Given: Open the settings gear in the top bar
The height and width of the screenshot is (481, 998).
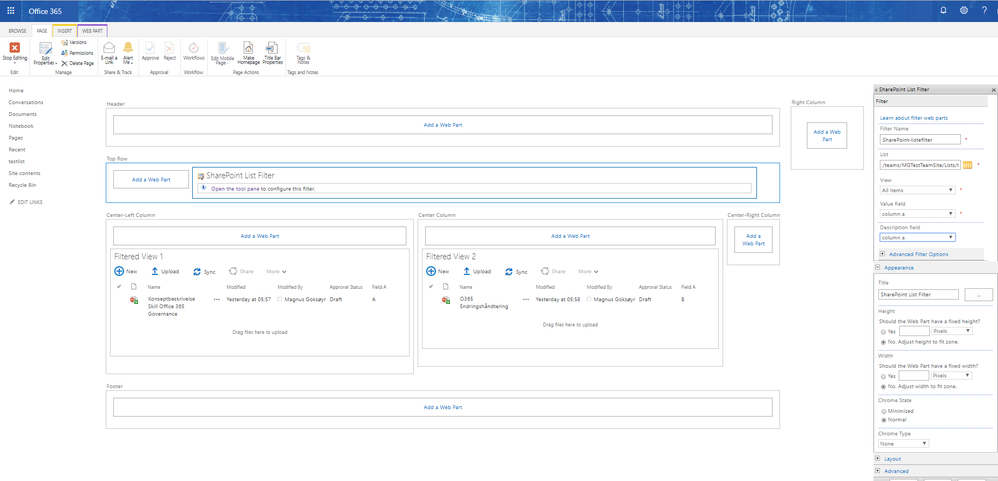Looking at the screenshot, I should 964,10.
